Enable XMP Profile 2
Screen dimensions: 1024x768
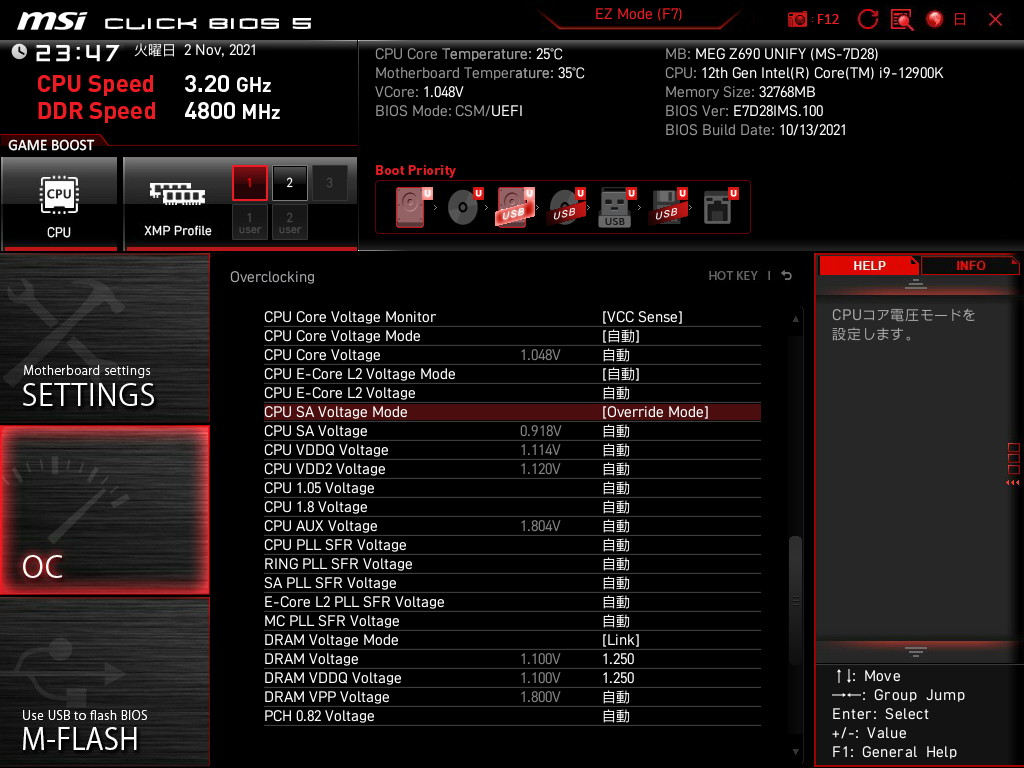[289, 183]
